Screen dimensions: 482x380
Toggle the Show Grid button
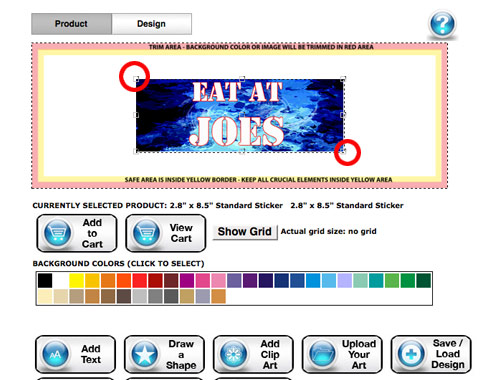click(245, 232)
